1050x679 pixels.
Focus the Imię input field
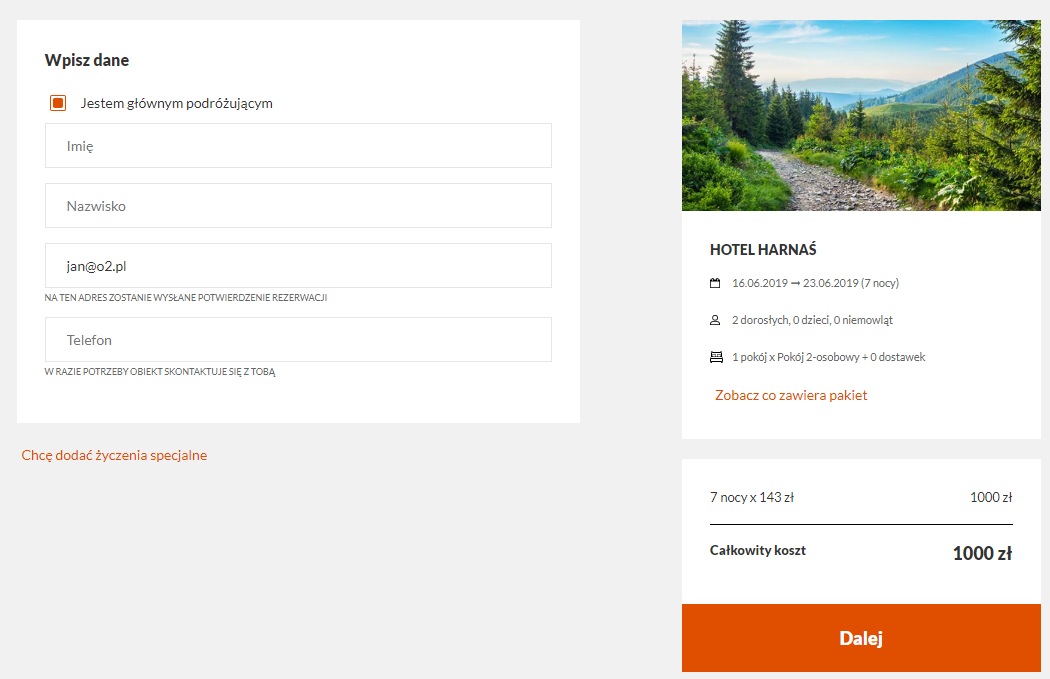coord(298,145)
